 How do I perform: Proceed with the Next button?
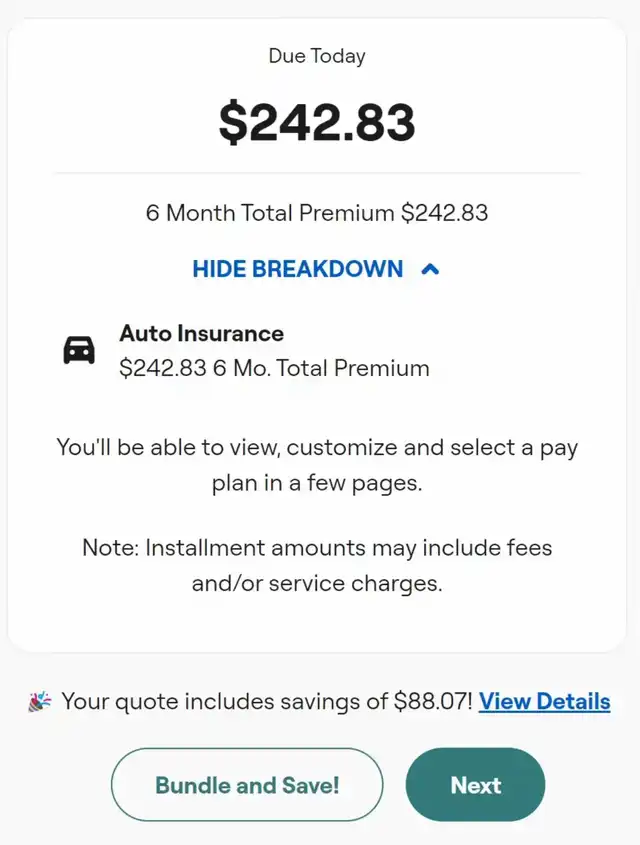pyautogui.click(x=475, y=785)
